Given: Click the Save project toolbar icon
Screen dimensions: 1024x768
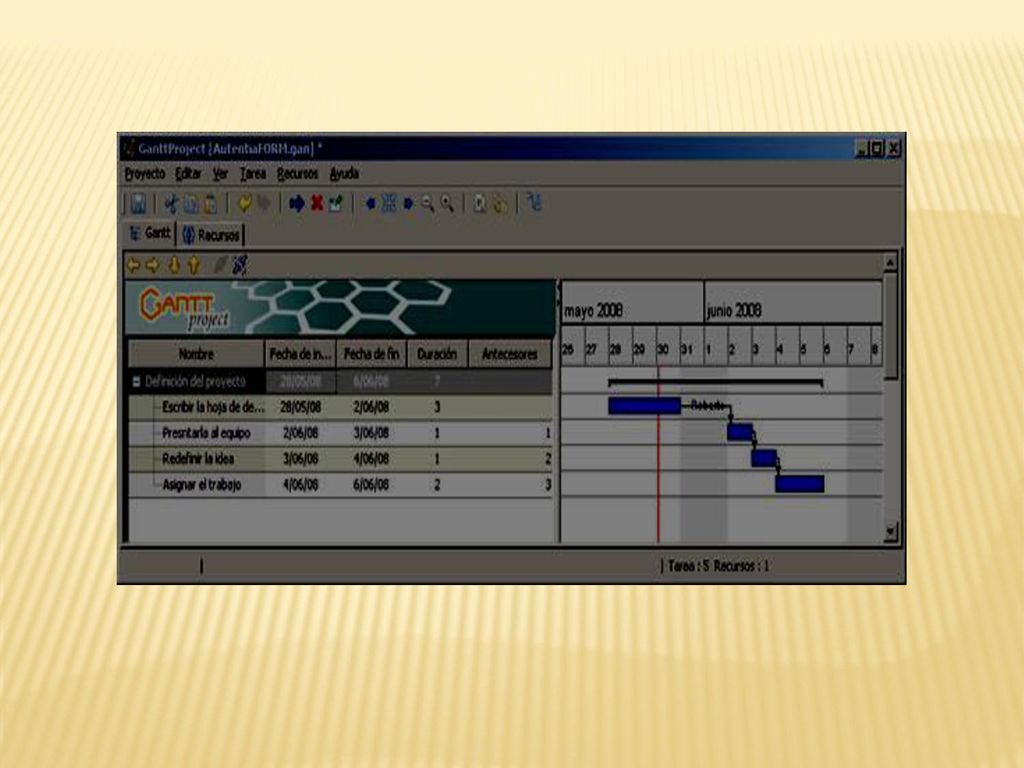Looking at the screenshot, I should pos(138,204).
